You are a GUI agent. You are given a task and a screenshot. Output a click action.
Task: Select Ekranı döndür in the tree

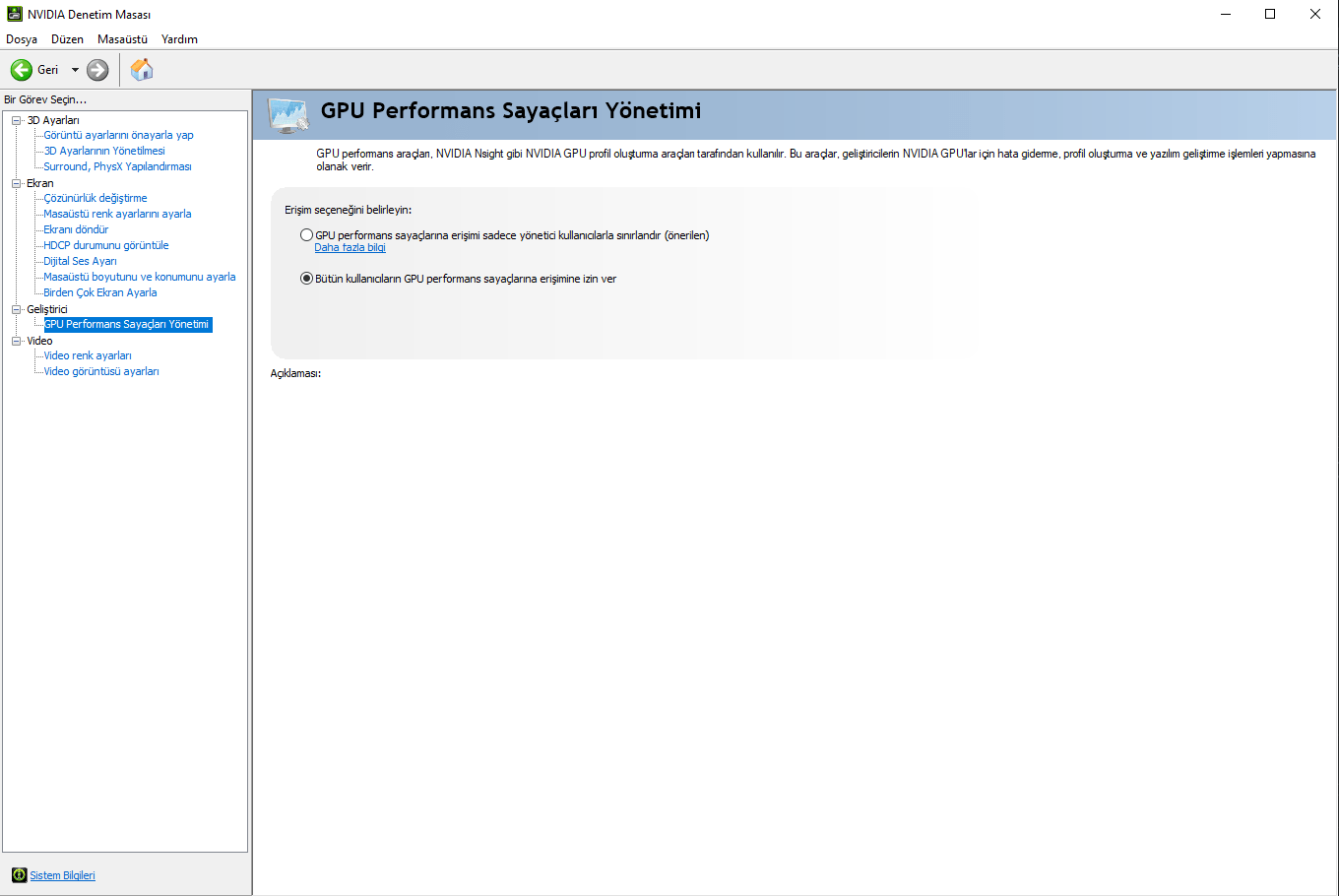[x=76, y=229]
